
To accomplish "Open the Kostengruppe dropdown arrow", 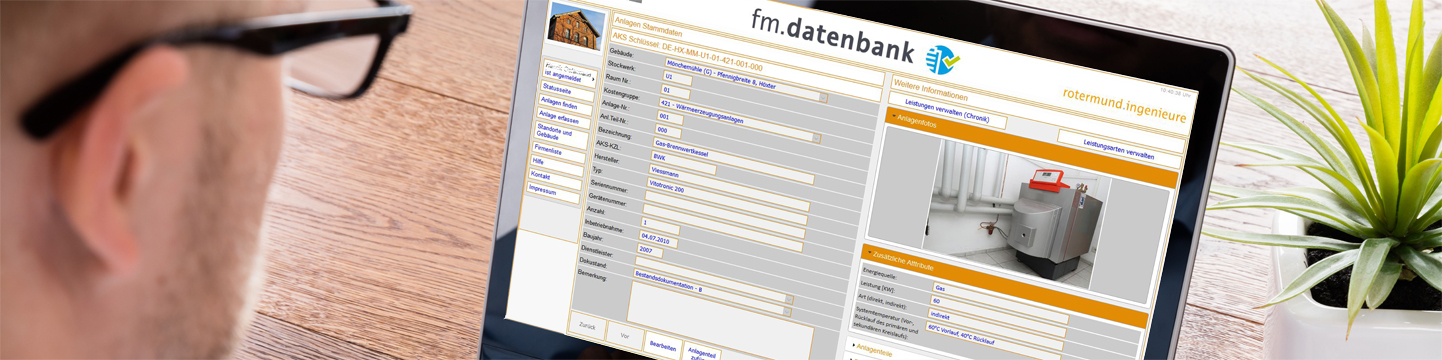I will [x=823, y=97].
